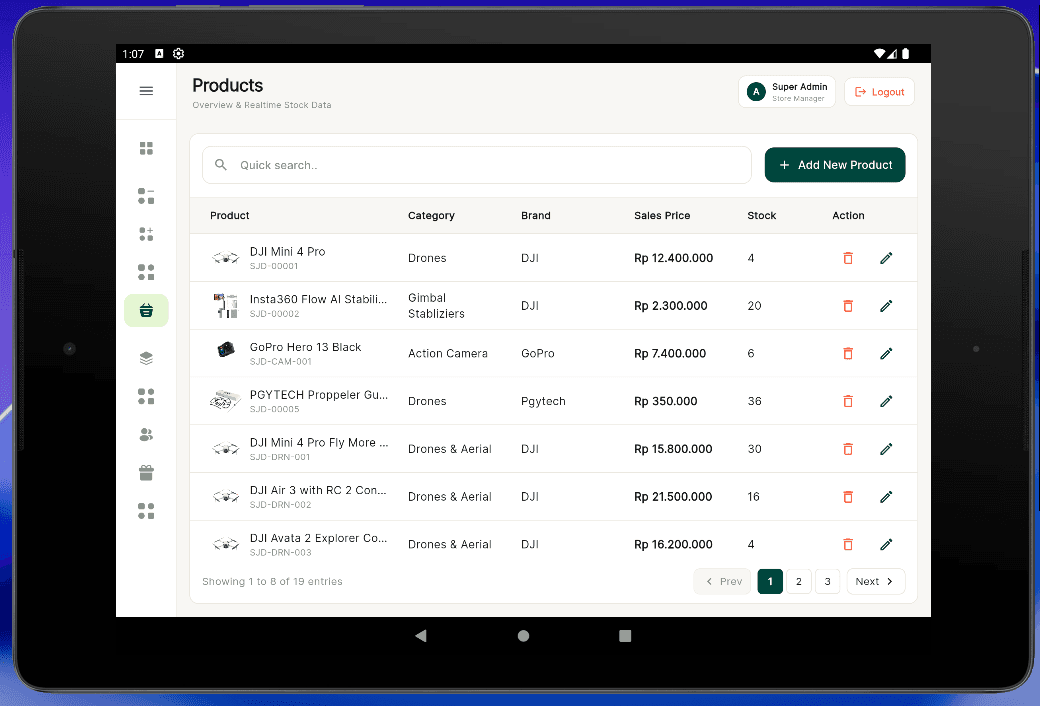This screenshot has height=706, width=1040.
Task: Delete the GoPro Hero 13 Black product
Action: [848, 354]
